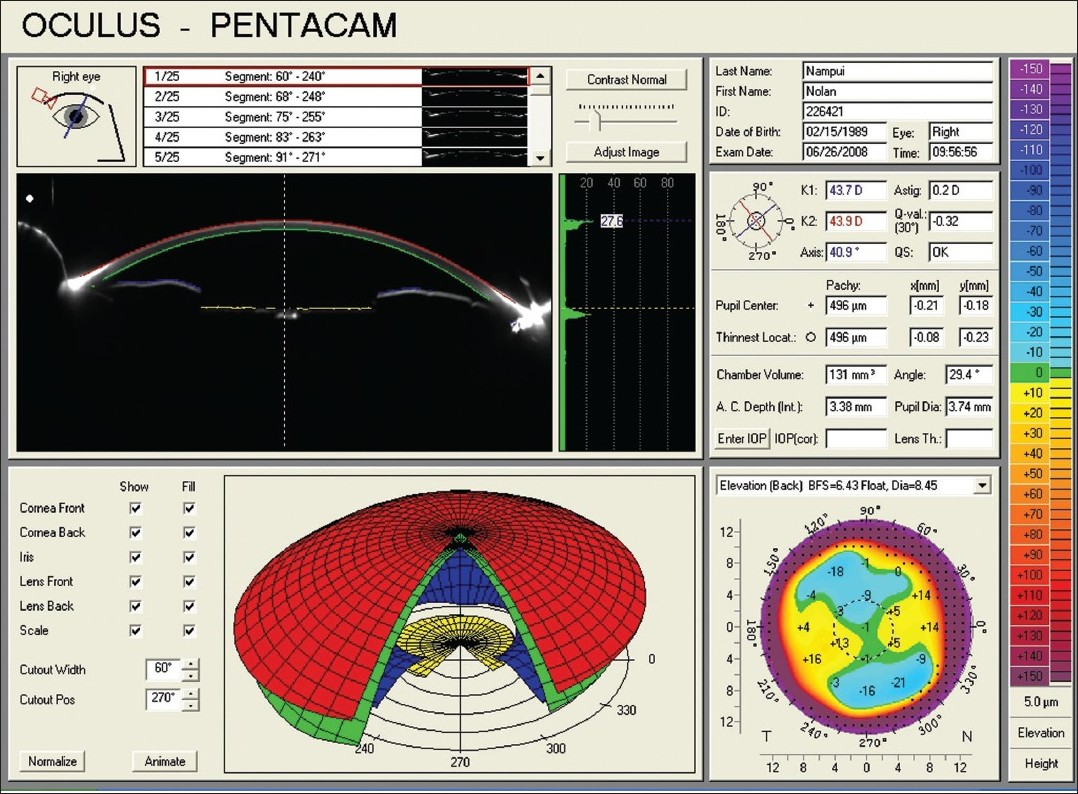
Task: Click the Time field 09:56:56
Action: point(961,152)
